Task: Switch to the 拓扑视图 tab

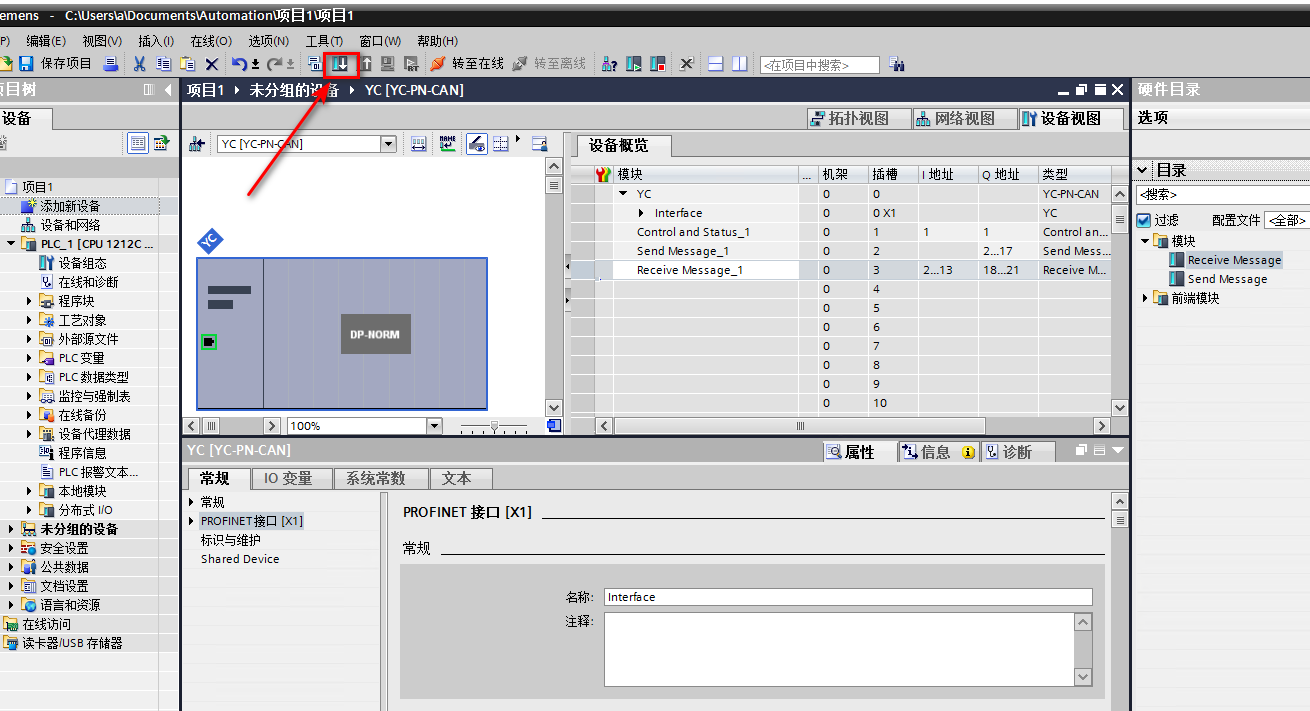Action: point(859,119)
